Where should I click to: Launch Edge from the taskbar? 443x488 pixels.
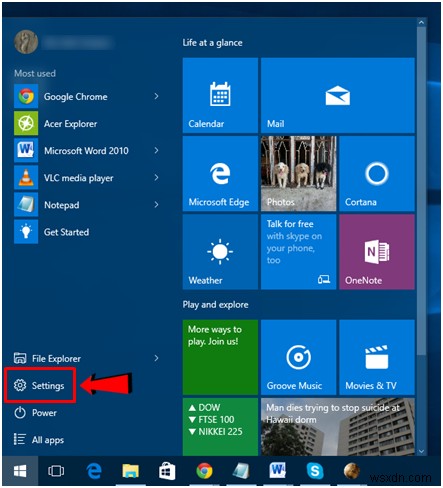point(94,471)
